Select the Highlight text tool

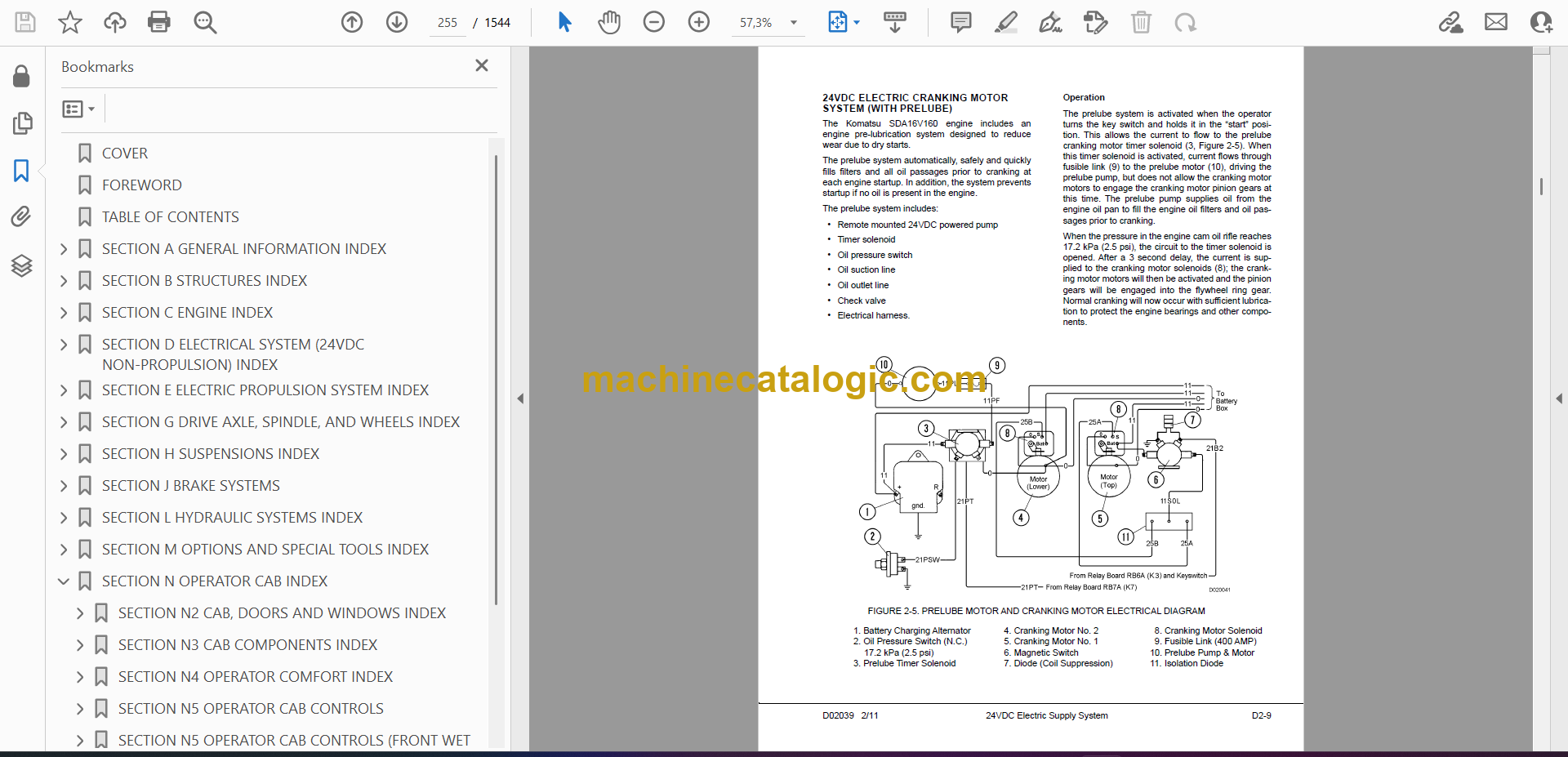(1006, 22)
